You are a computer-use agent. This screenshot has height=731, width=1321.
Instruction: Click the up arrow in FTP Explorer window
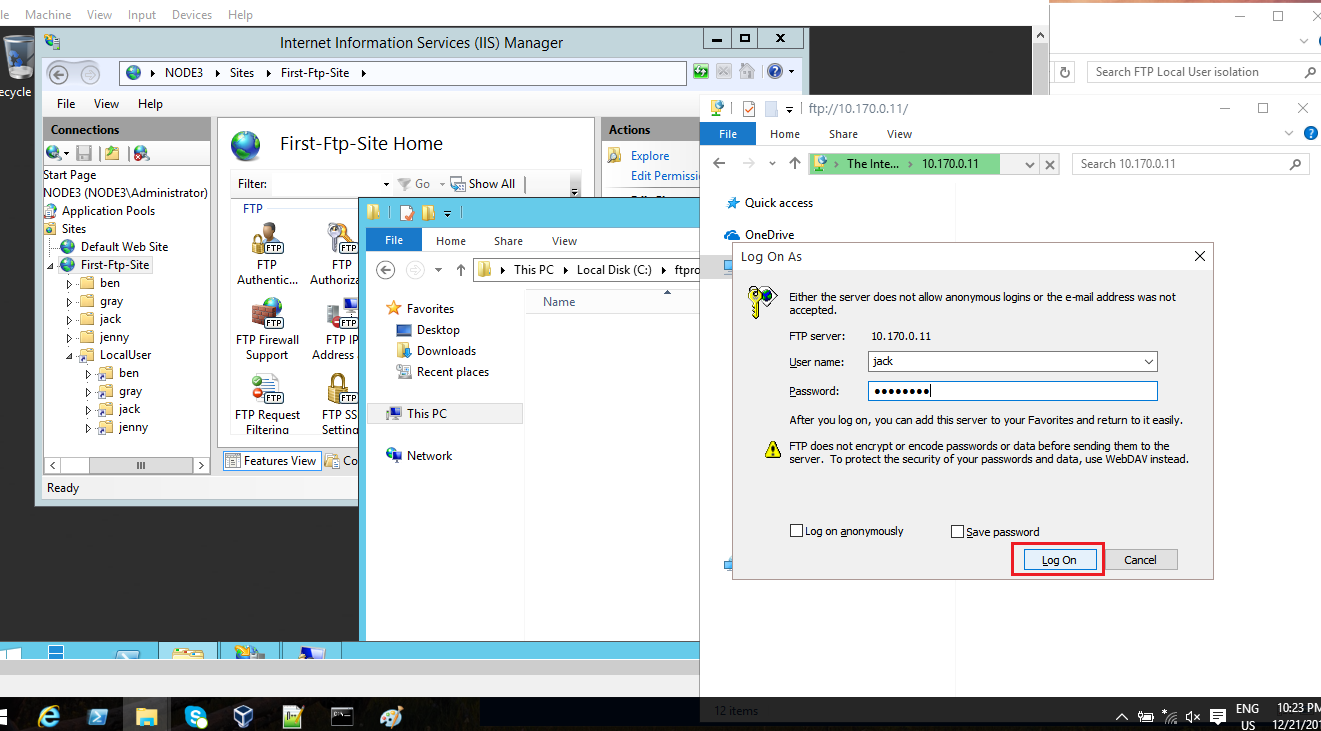coord(795,164)
